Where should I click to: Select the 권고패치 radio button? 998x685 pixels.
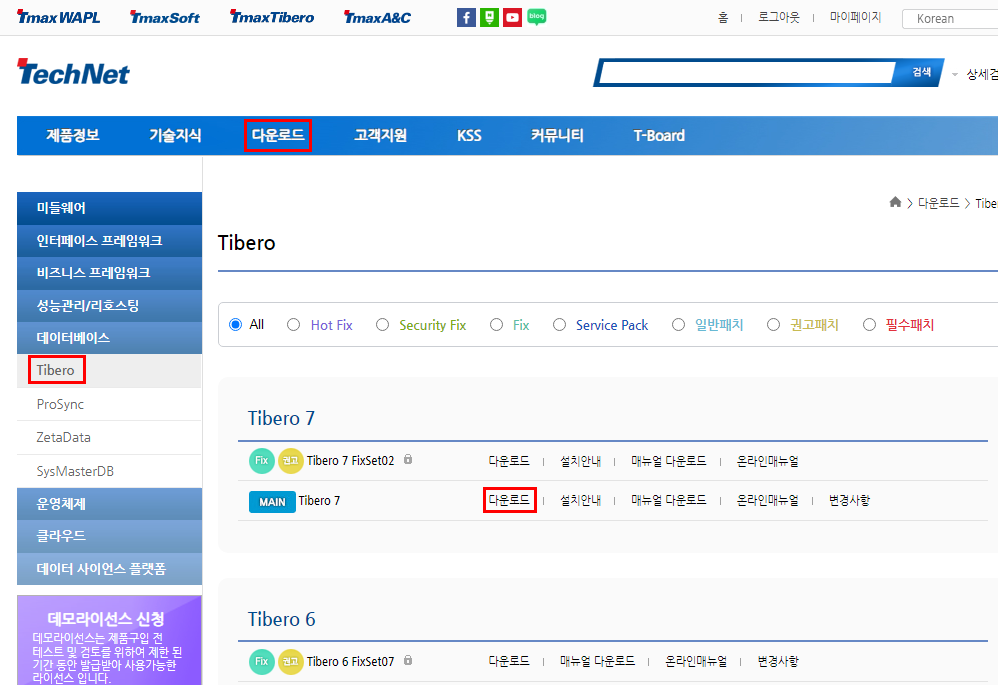click(x=773, y=325)
